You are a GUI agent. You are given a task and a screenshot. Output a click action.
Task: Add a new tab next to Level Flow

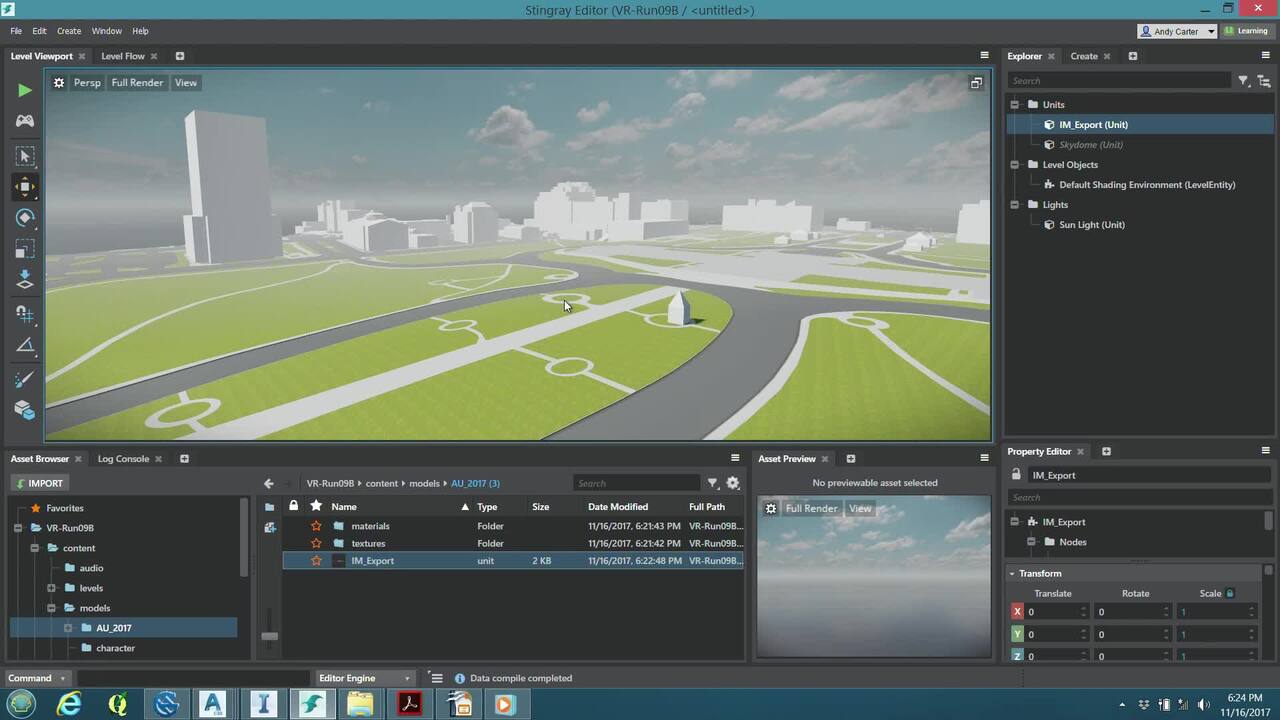180,56
